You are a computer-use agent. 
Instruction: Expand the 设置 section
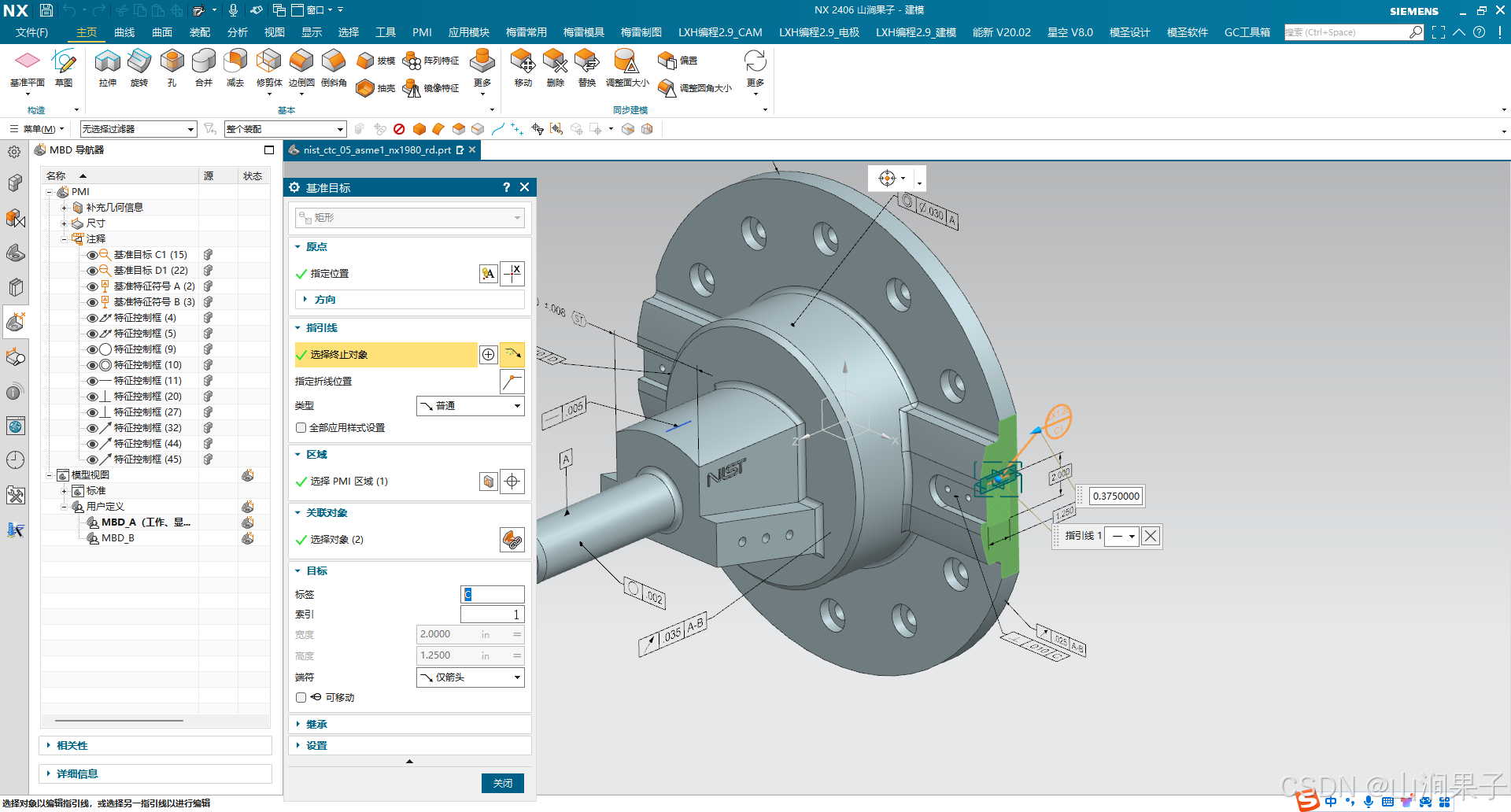409,746
